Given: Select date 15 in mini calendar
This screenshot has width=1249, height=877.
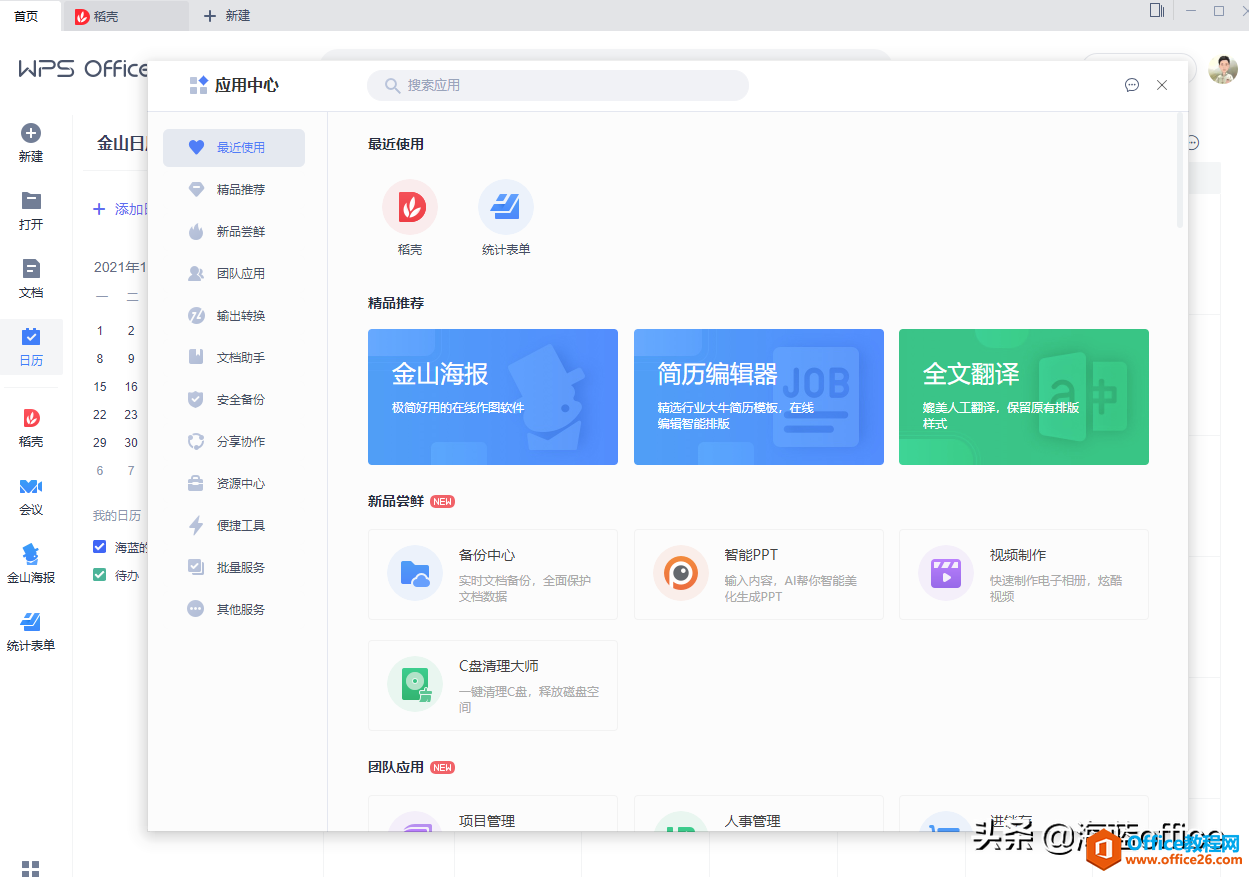Looking at the screenshot, I should 100,386.
